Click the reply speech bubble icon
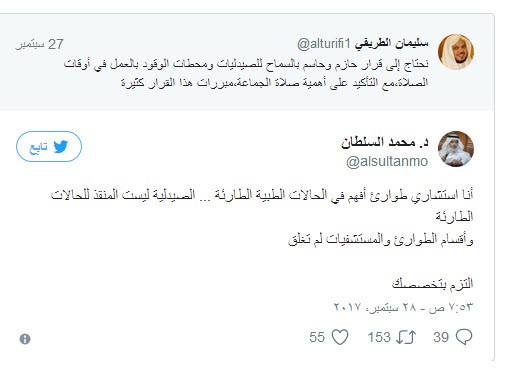Screen dimensions: 517x375 click(x=464, y=337)
